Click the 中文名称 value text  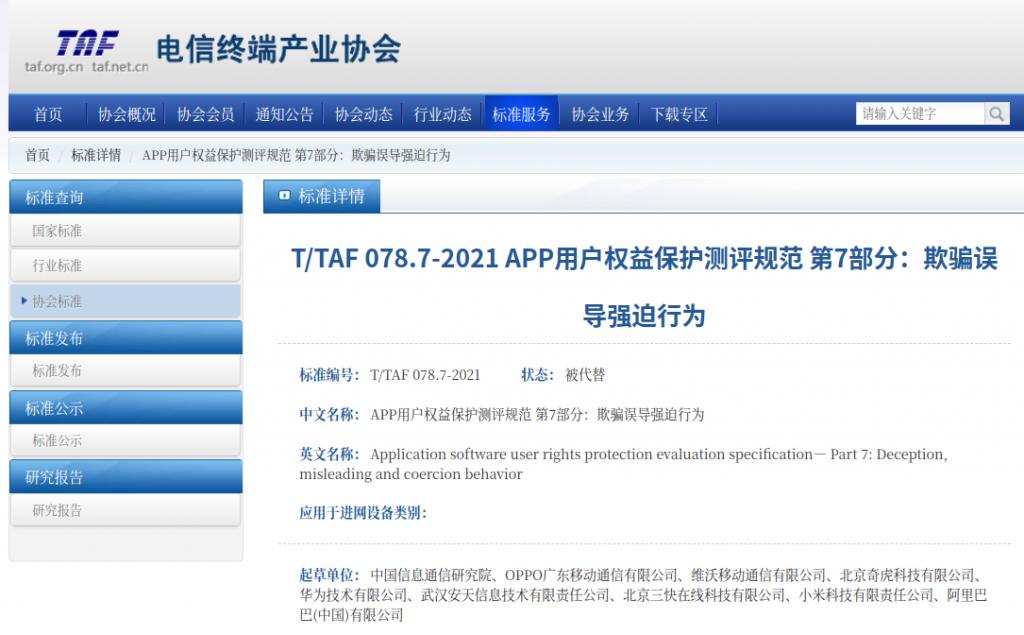[537, 415]
